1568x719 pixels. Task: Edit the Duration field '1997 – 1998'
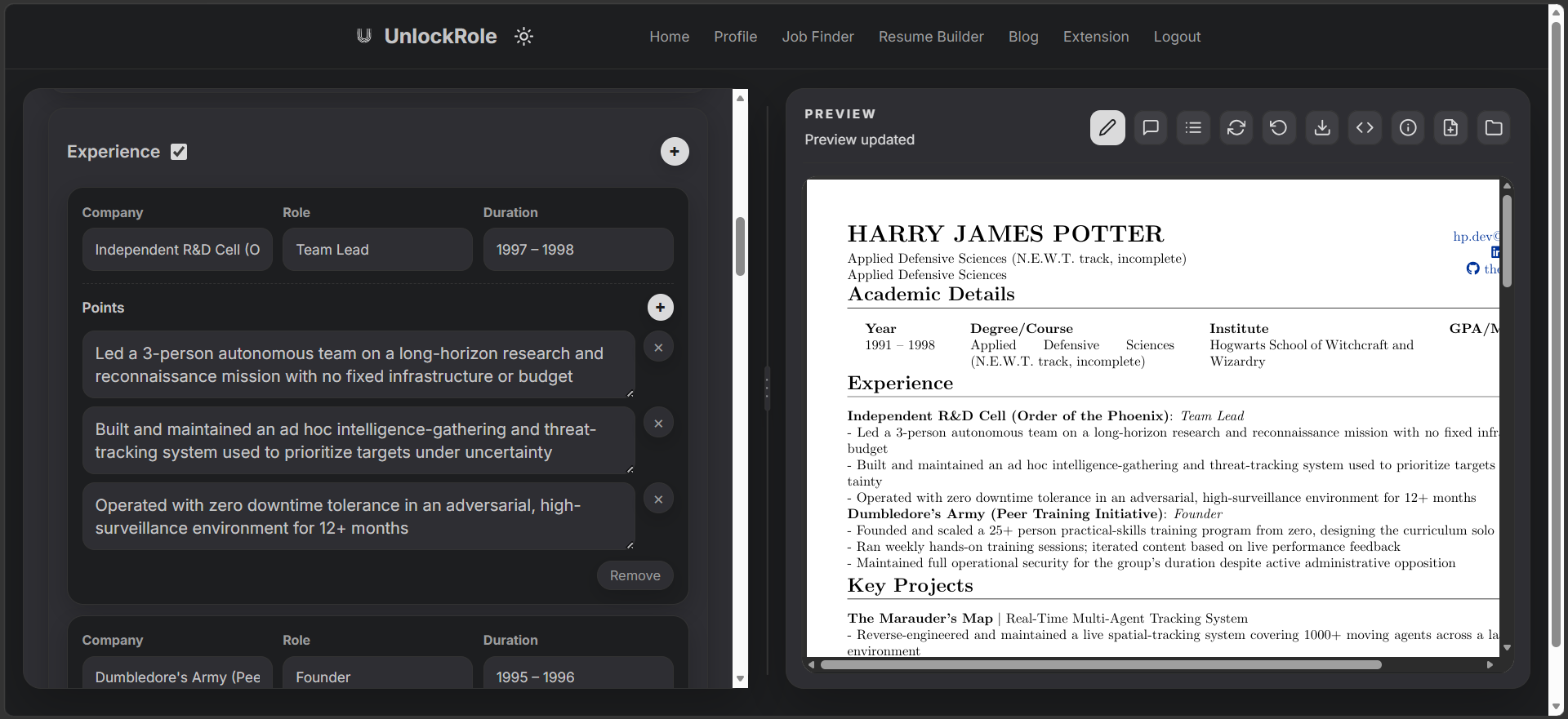click(578, 250)
